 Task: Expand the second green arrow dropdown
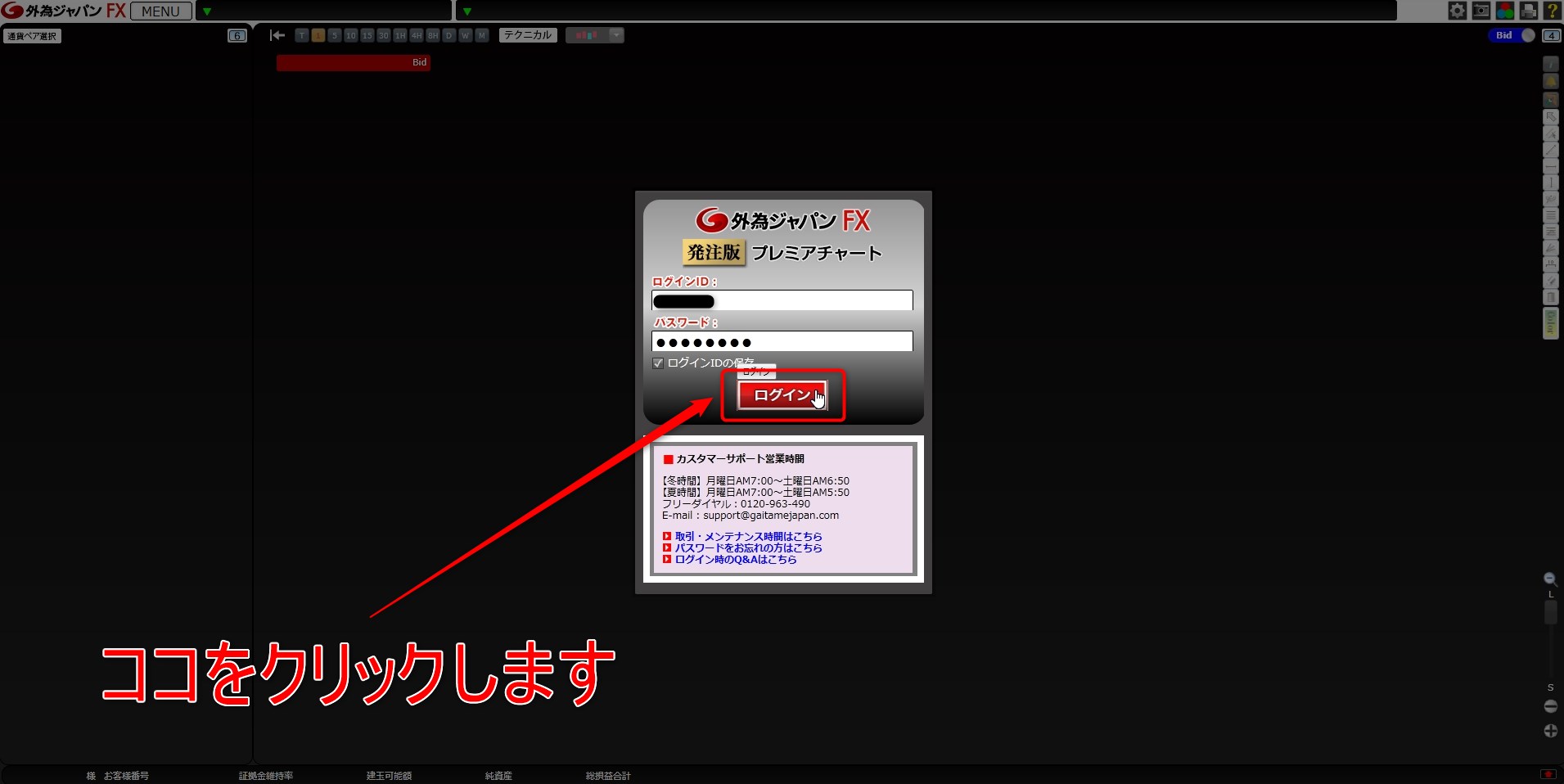pos(467,11)
